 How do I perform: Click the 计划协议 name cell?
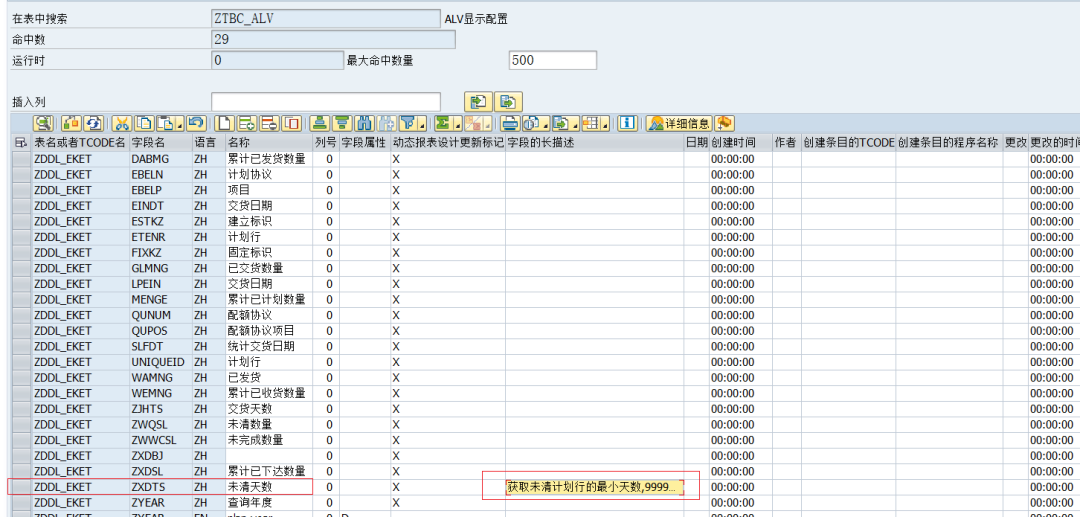(269, 175)
